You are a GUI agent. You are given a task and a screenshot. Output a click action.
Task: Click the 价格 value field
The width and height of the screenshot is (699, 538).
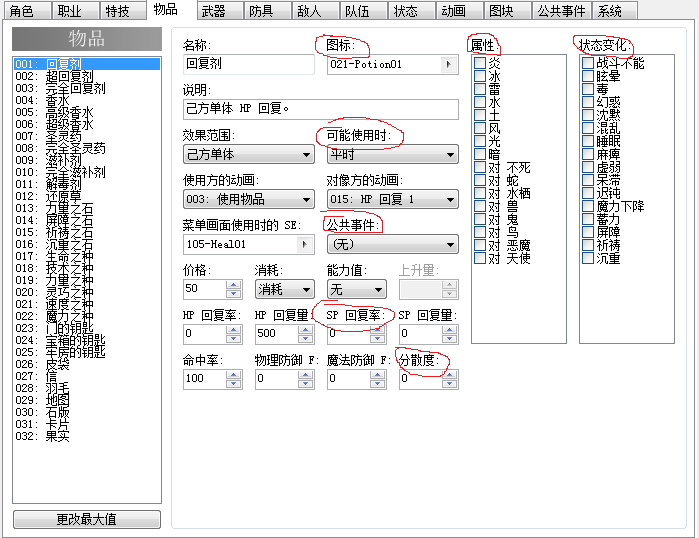click(x=205, y=289)
